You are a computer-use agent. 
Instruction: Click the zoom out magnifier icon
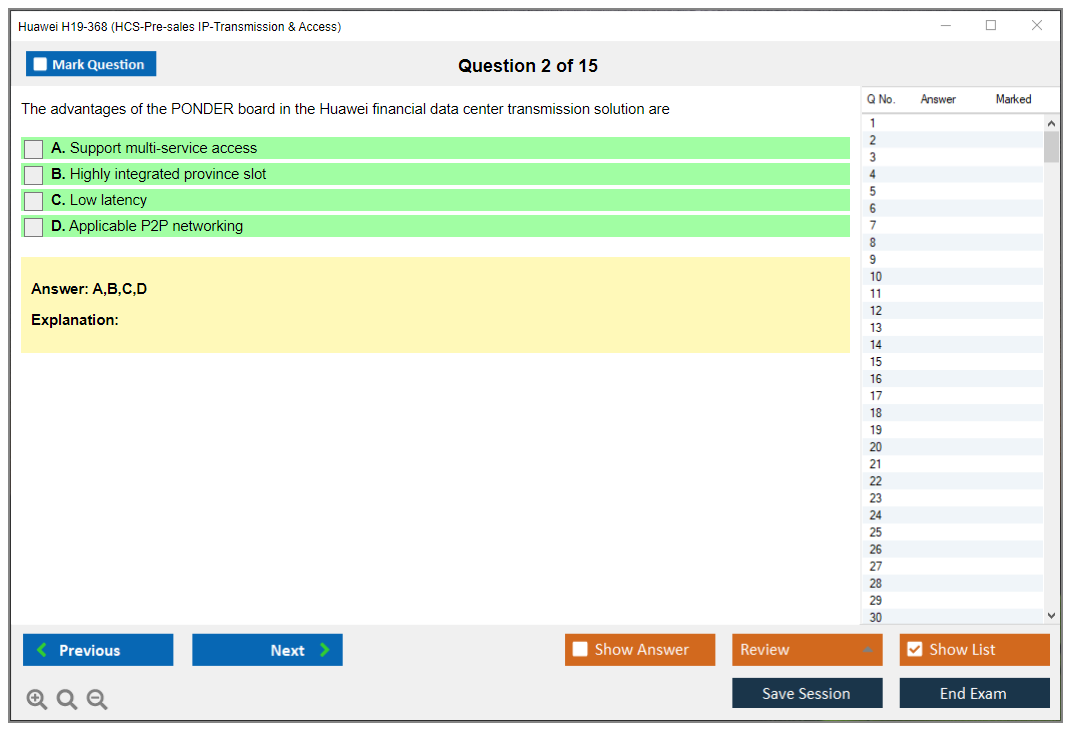coord(97,699)
